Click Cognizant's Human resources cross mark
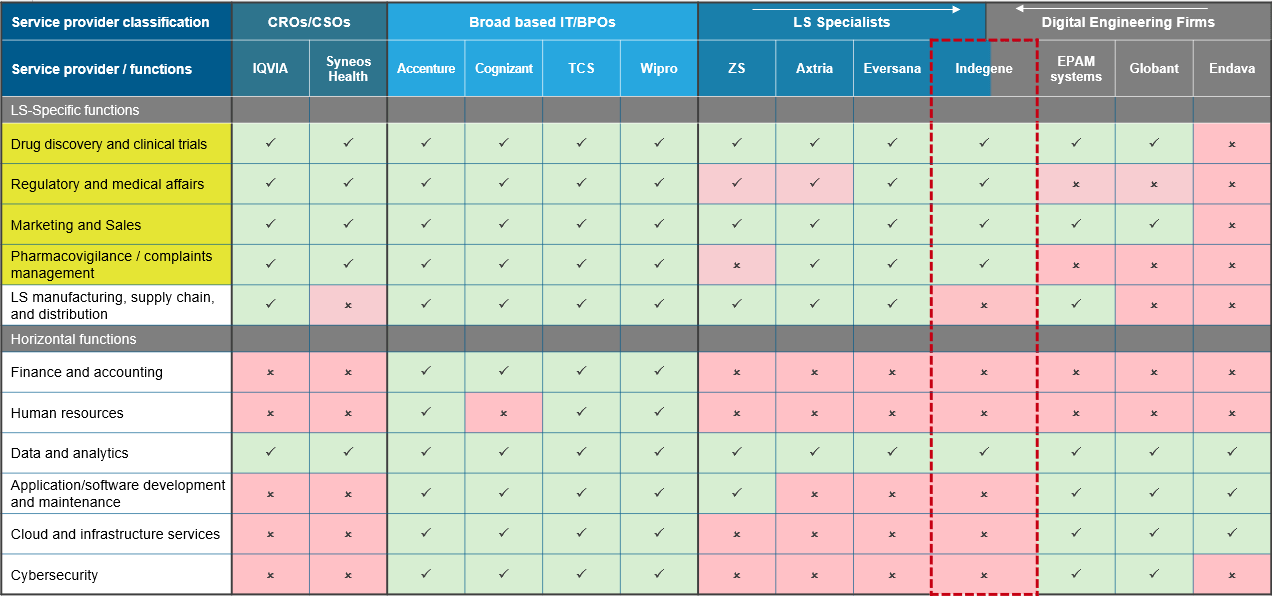Viewport: 1272px width, 596px height. coord(504,413)
